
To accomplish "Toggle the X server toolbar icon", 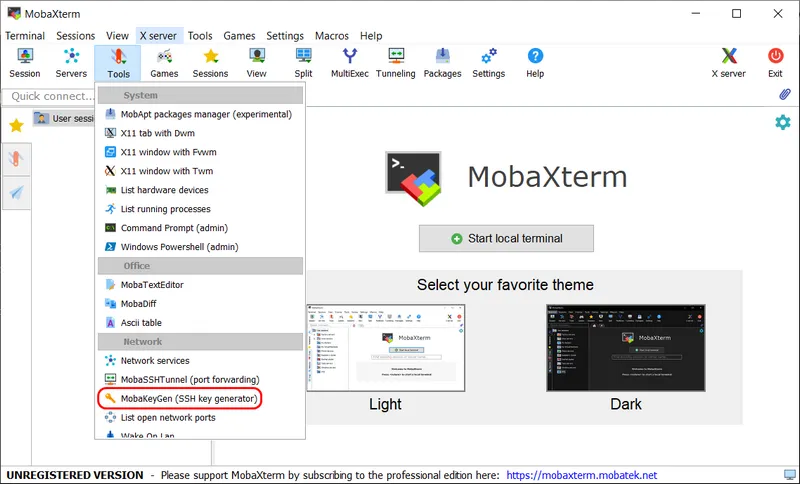I will click(729, 63).
